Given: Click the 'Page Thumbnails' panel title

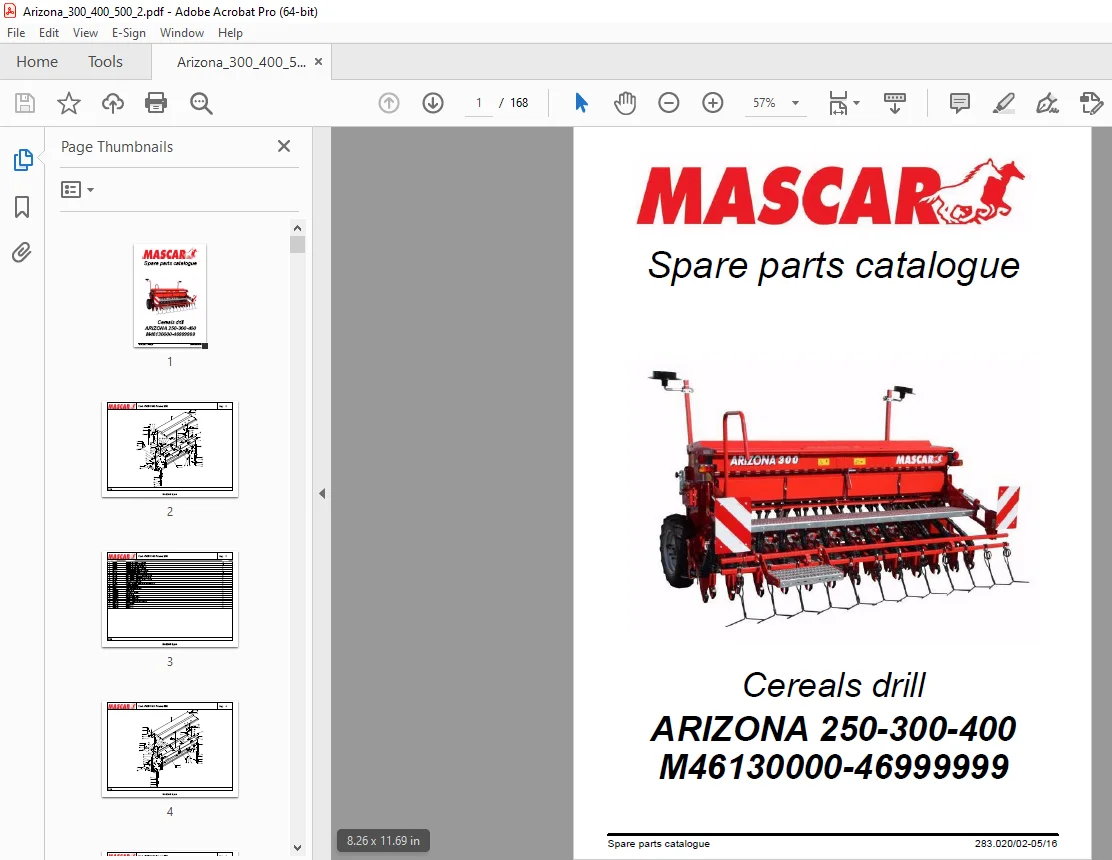Looking at the screenshot, I should [117, 147].
